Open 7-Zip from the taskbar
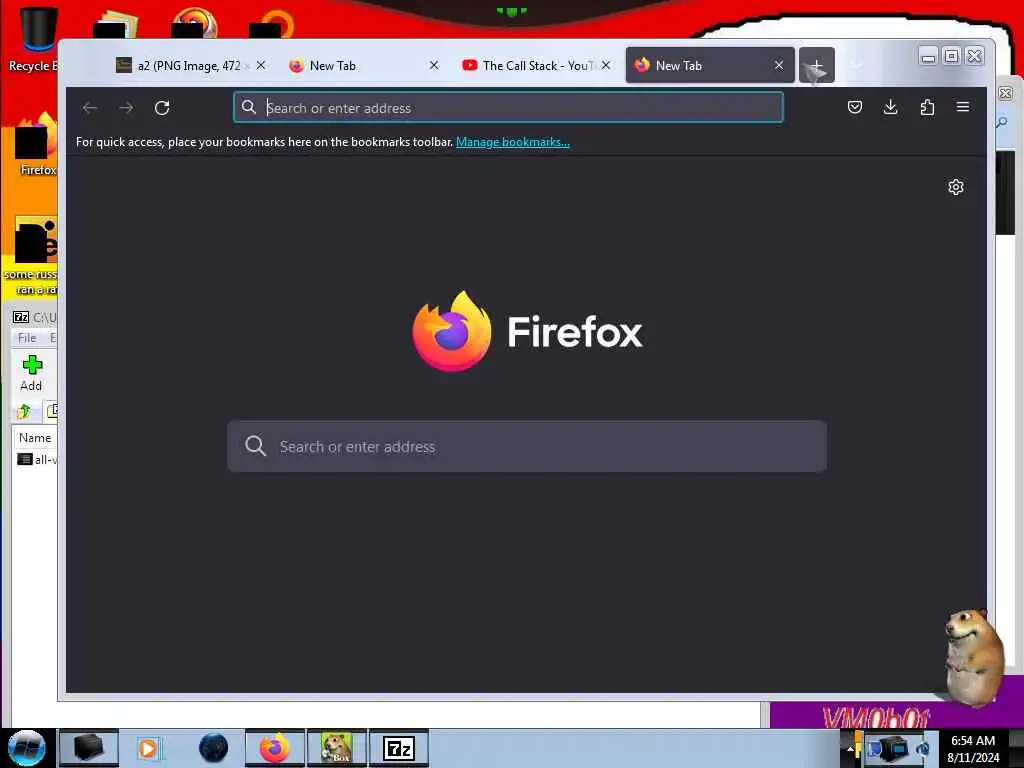1024x768 pixels. [x=399, y=748]
